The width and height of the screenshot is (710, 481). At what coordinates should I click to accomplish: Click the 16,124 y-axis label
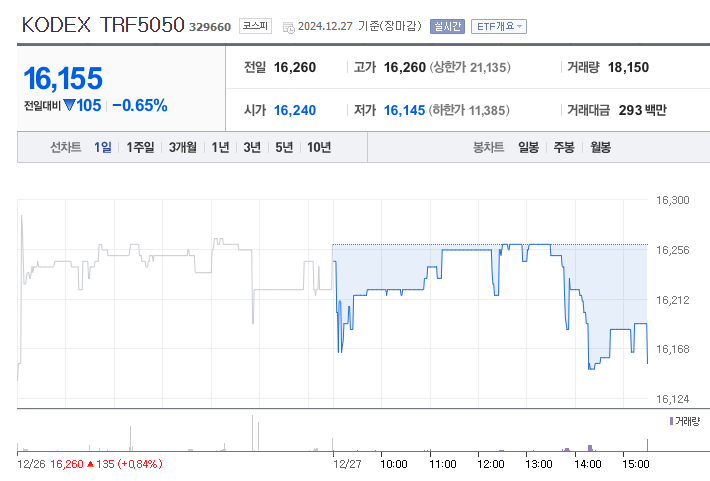pyautogui.click(x=672, y=399)
